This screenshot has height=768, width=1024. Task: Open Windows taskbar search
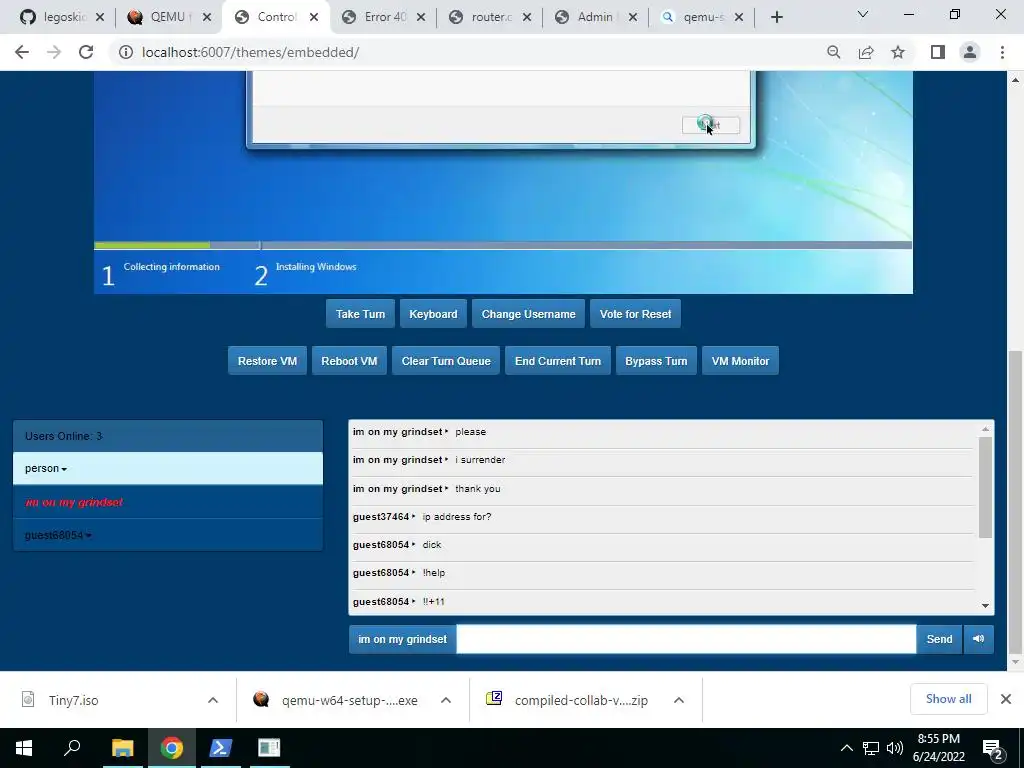pos(72,748)
